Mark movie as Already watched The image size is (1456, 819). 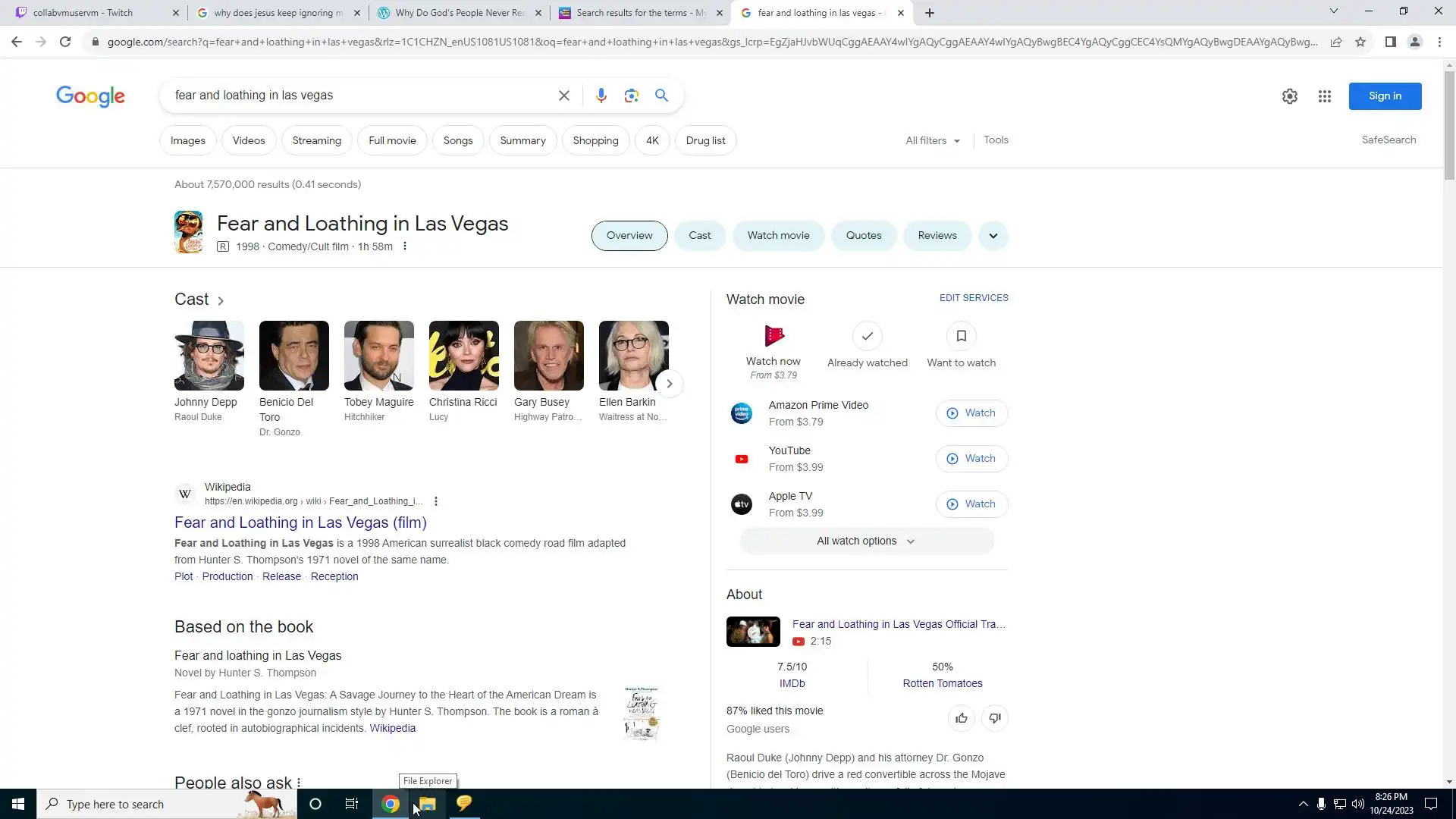click(x=867, y=336)
